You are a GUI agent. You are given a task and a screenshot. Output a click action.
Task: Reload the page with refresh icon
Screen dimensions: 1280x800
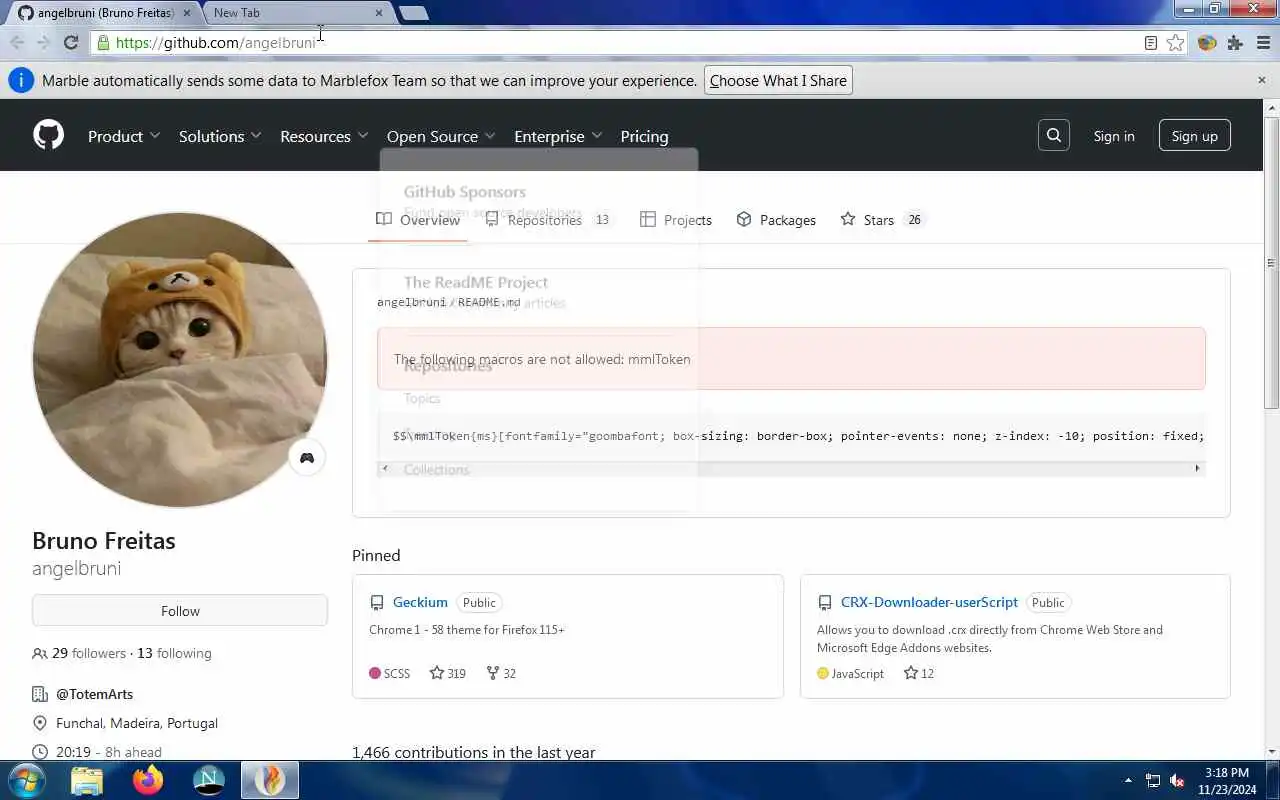point(71,42)
